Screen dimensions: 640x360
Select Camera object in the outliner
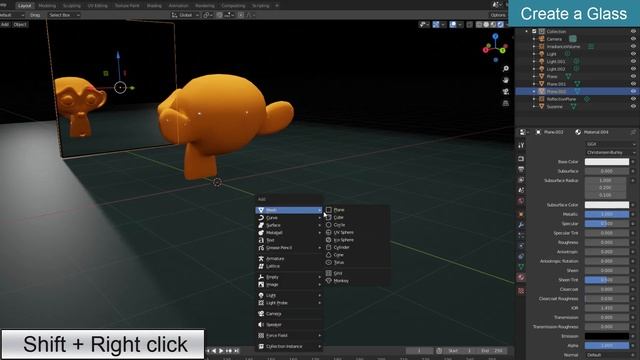tap(554, 39)
